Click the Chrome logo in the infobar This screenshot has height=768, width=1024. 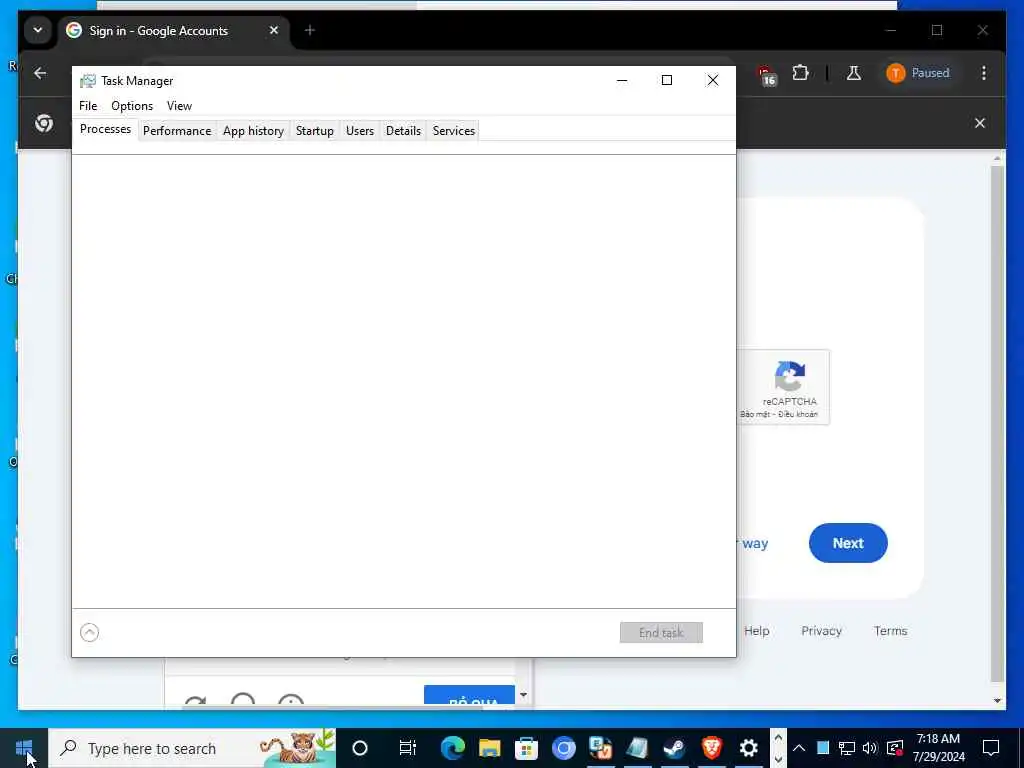click(44, 123)
